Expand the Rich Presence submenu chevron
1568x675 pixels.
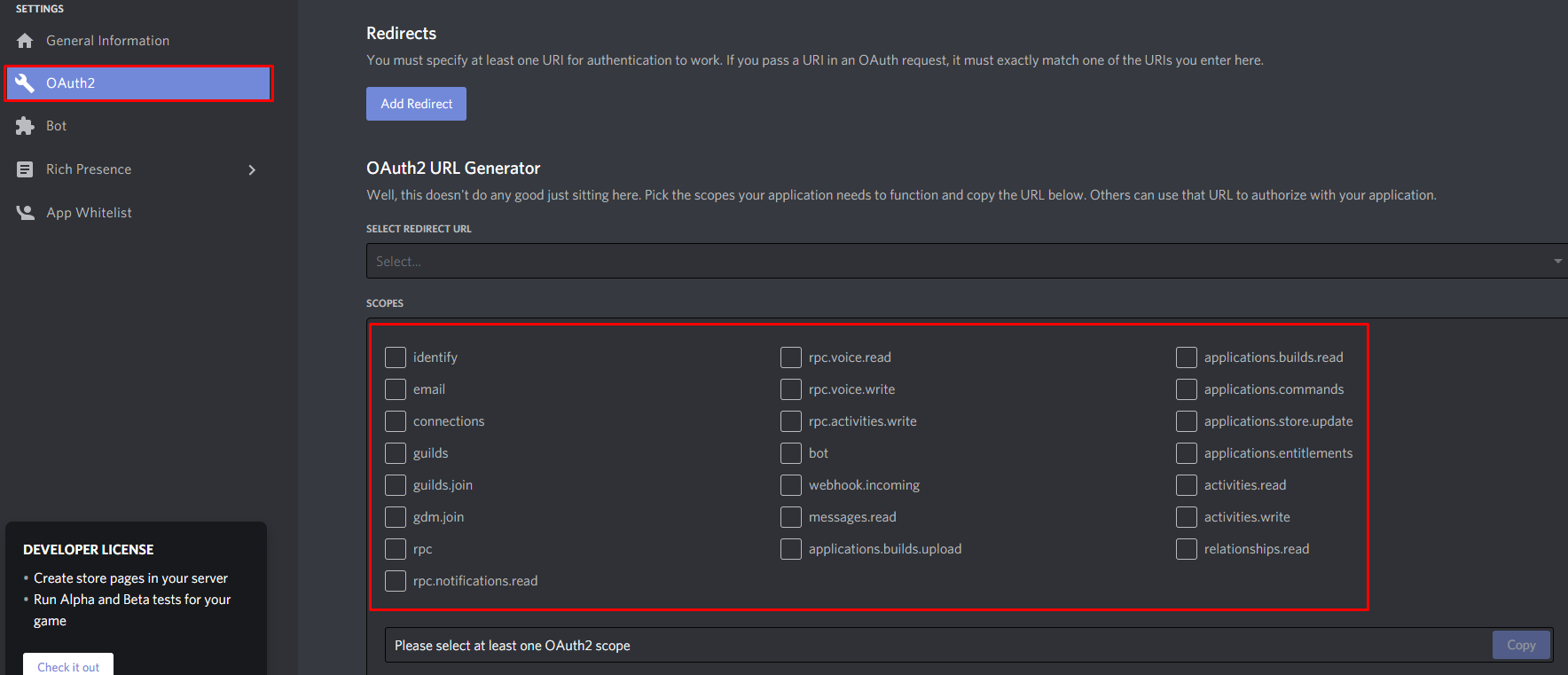[x=252, y=169]
